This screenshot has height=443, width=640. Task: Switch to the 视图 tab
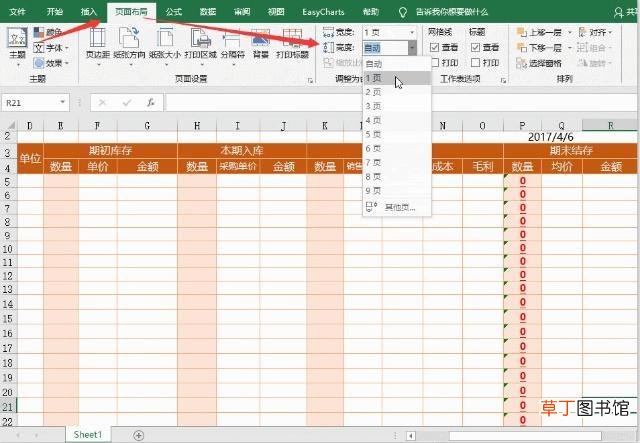(276, 12)
